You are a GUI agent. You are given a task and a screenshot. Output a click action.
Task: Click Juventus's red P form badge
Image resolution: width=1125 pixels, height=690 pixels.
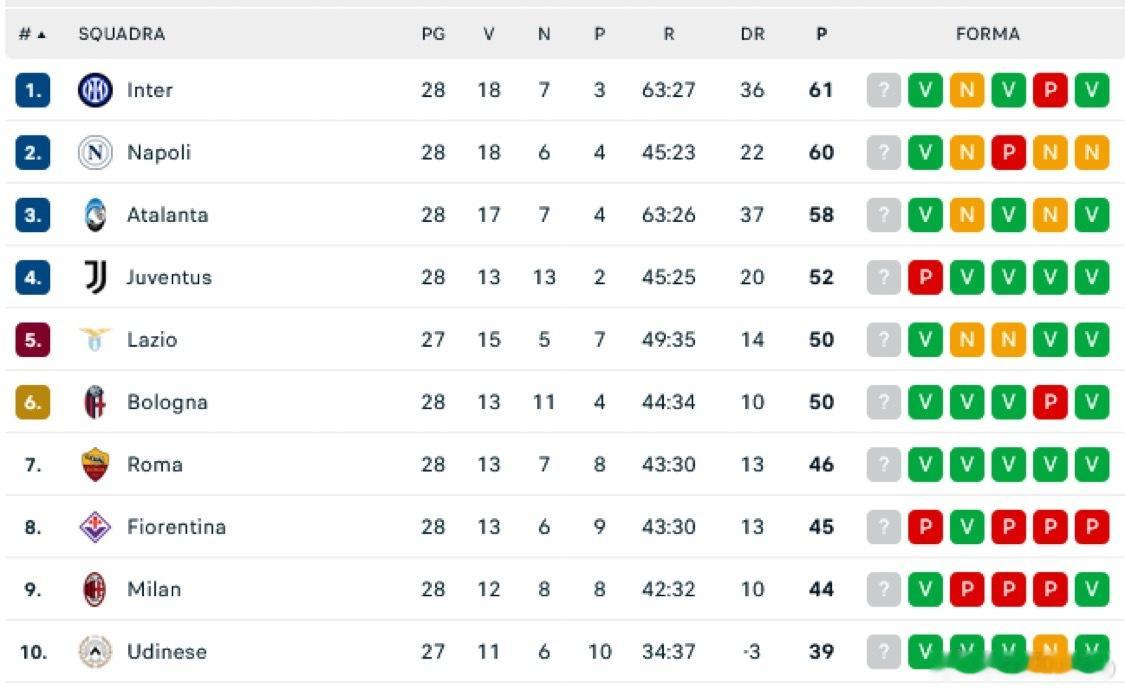click(925, 278)
